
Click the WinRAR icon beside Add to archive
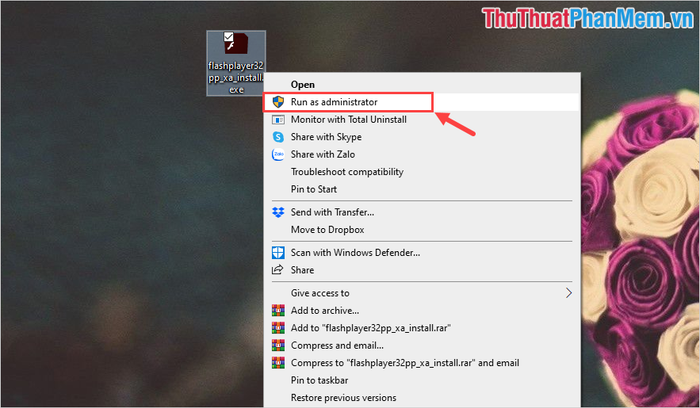click(278, 310)
